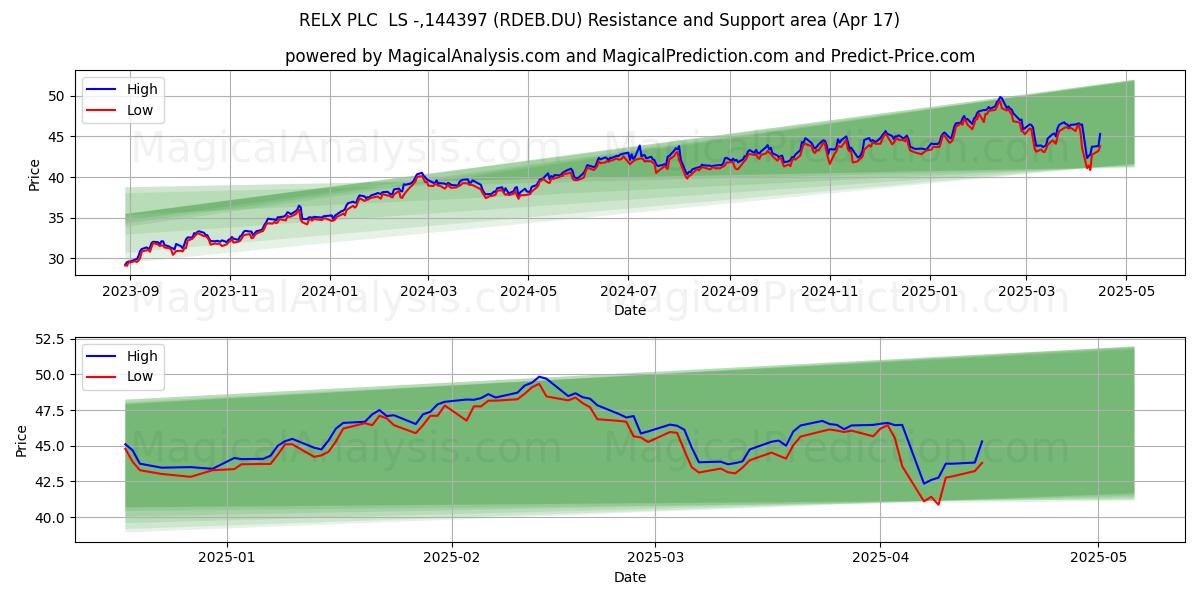Click the 2025-02 tick label in bottom chart
Image resolution: width=1200 pixels, height=600 pixels.
(452, 558)
